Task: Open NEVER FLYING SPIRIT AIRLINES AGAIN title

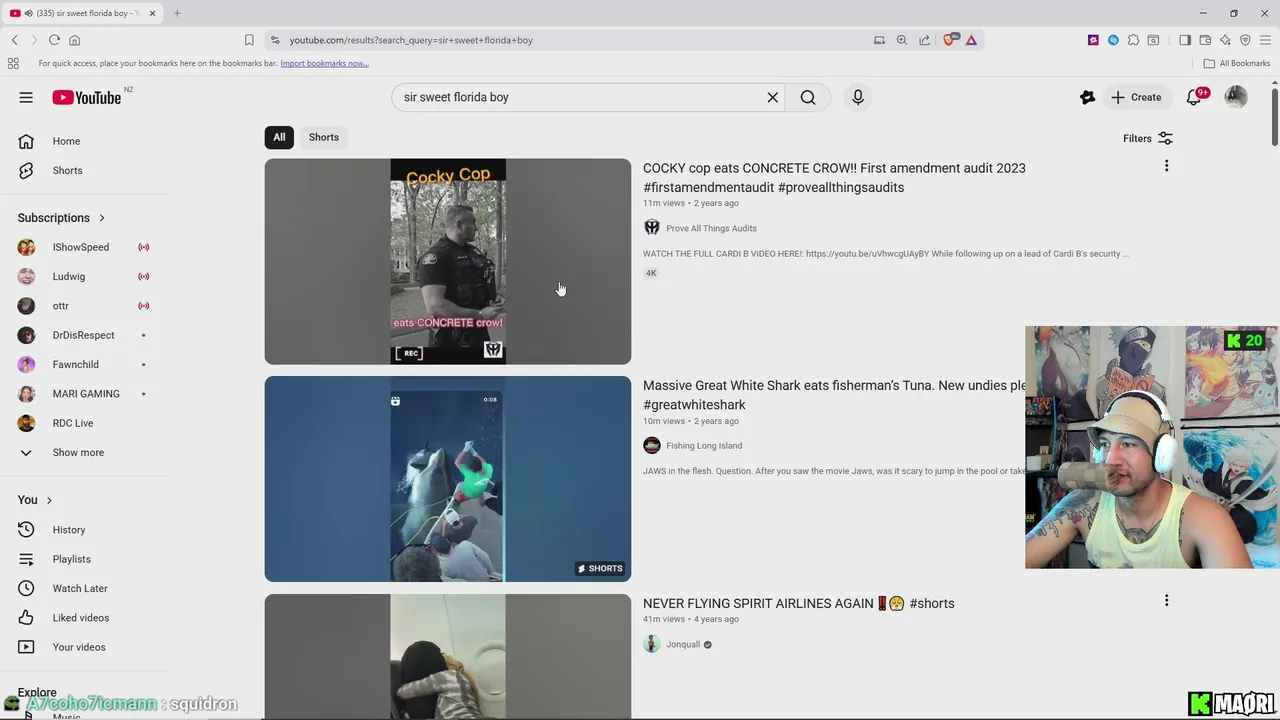Action: [798, 603]
